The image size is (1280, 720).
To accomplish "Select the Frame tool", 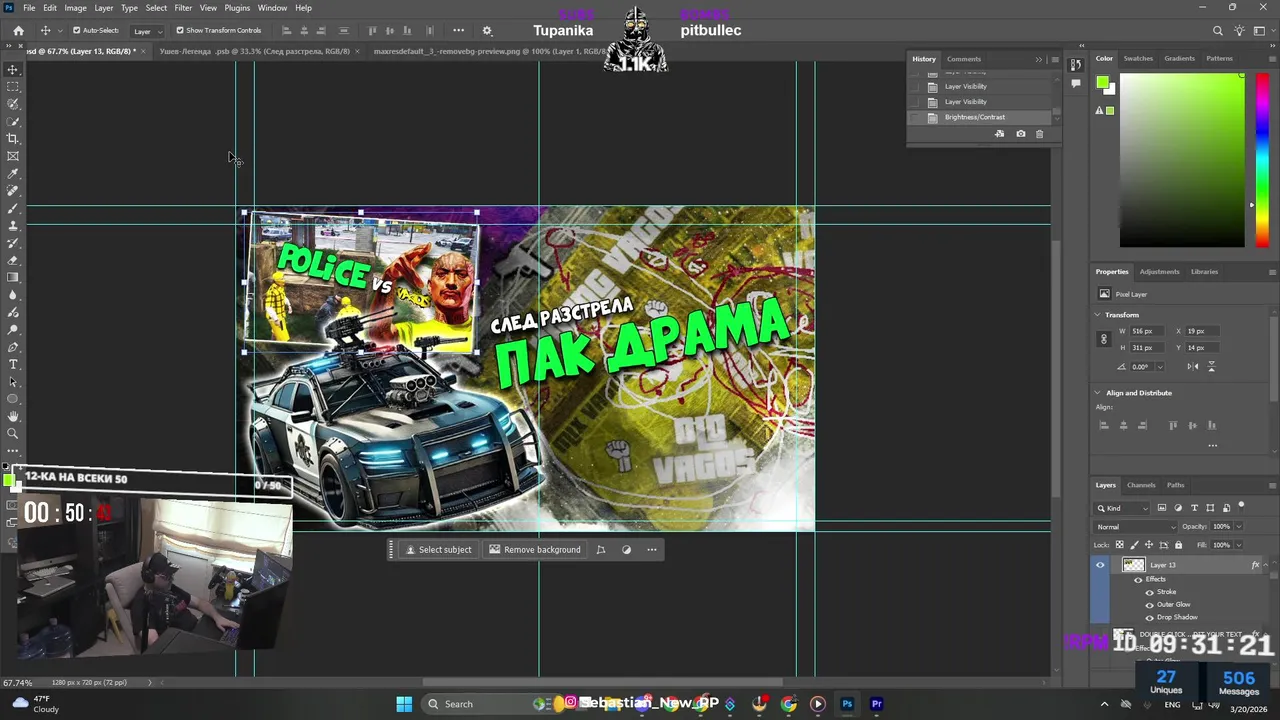I will (13, 156).
